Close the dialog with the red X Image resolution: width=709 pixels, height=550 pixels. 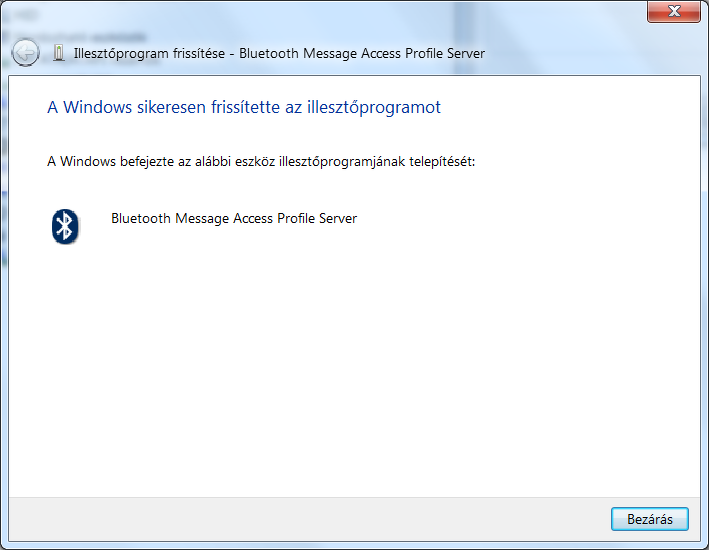point(673,11)
